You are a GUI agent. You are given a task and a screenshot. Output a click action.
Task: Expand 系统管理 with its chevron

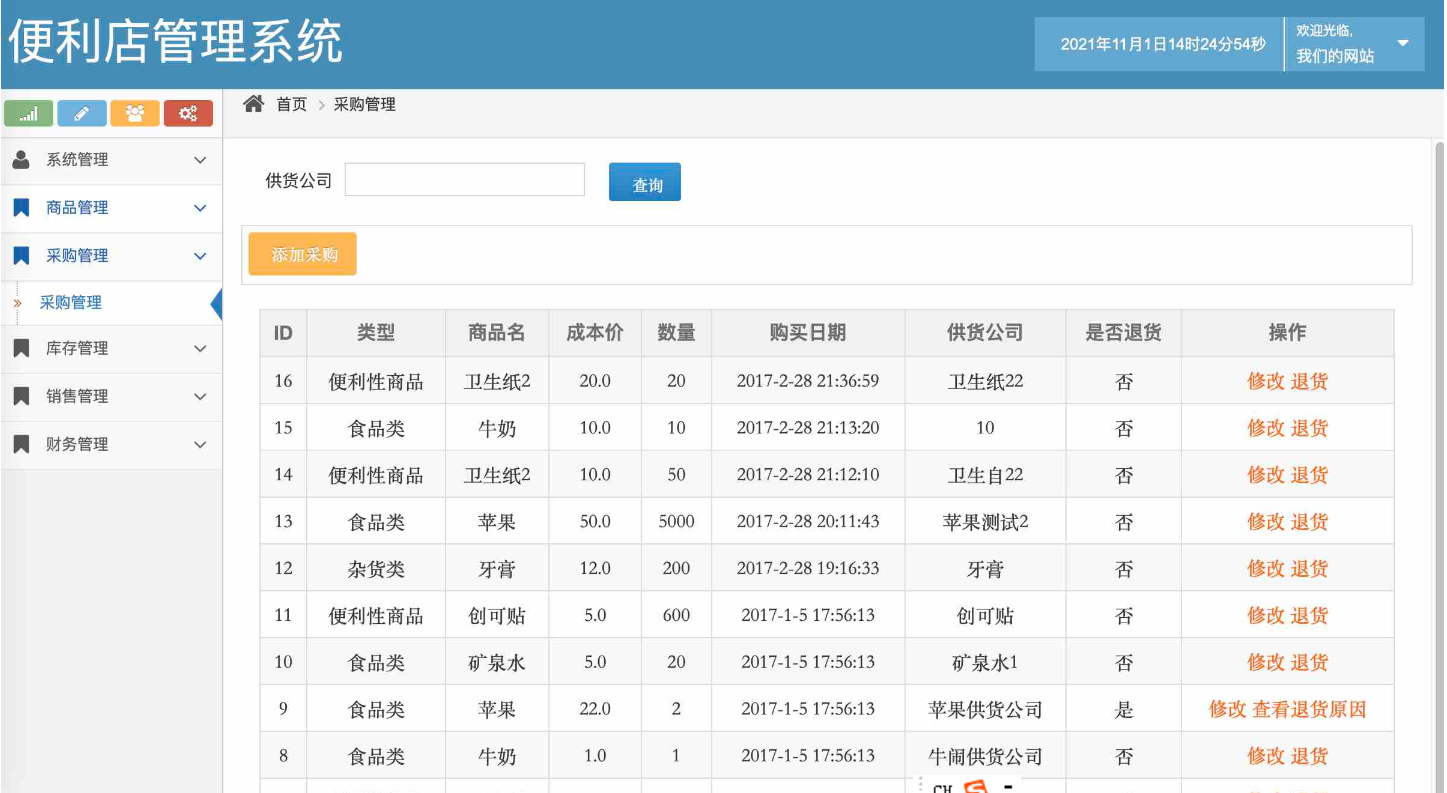pos(200,160)
